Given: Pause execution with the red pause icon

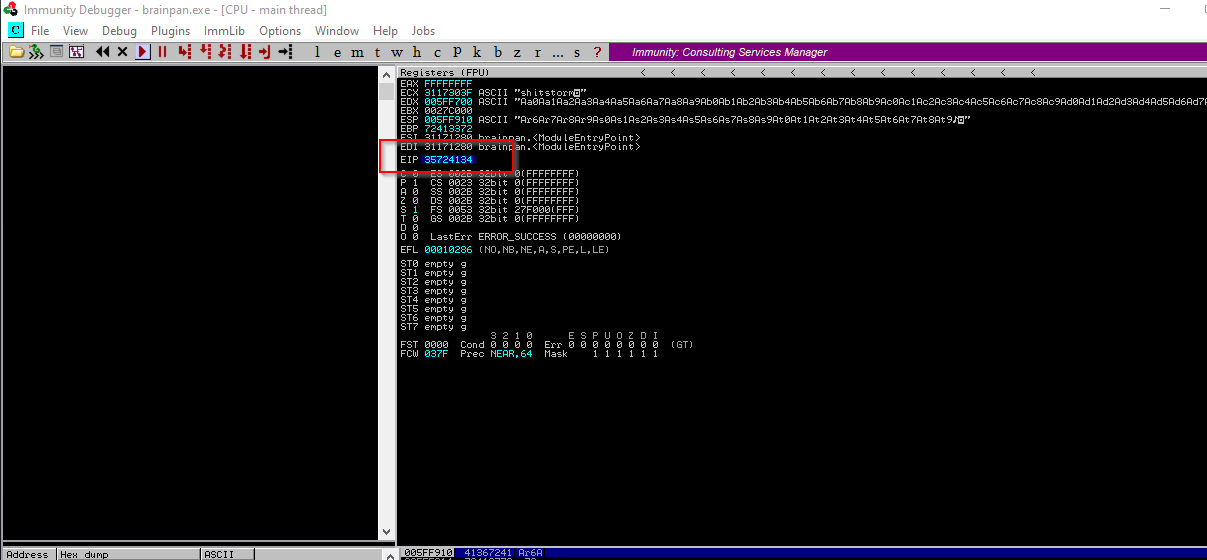Looking at the screenshot, I should click(x=162, y=52).
